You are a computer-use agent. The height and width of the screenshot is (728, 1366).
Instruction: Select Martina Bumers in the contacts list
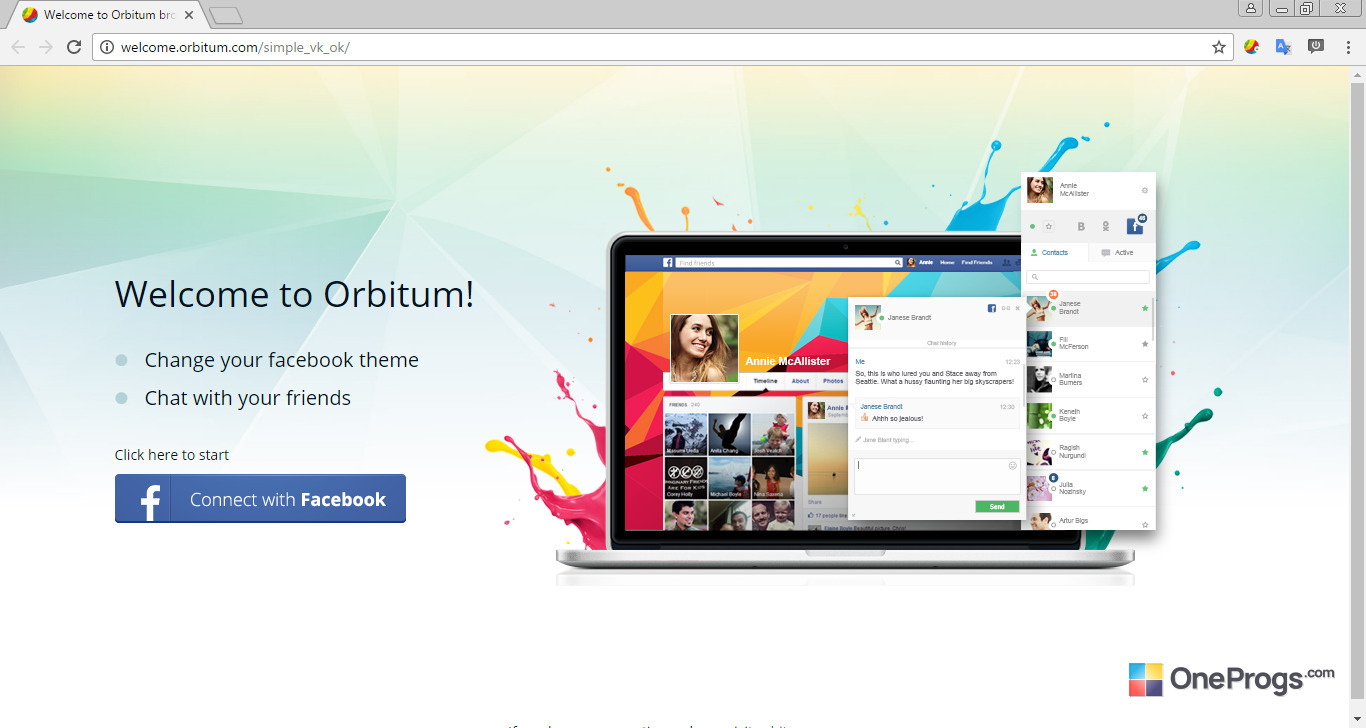point(1088,379)
